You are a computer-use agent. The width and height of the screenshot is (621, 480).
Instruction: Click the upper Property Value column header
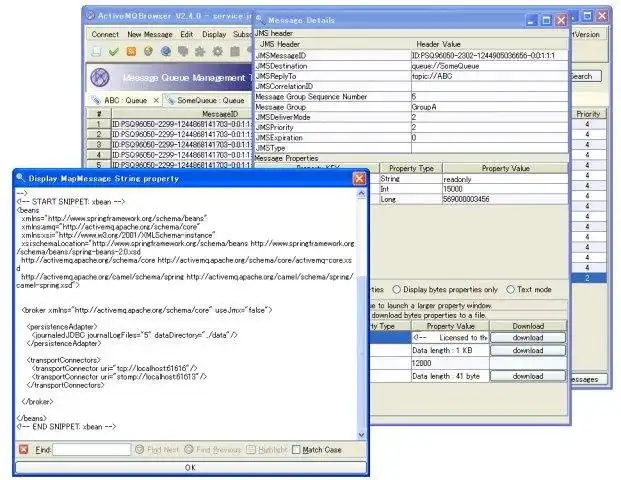point(505,168)
